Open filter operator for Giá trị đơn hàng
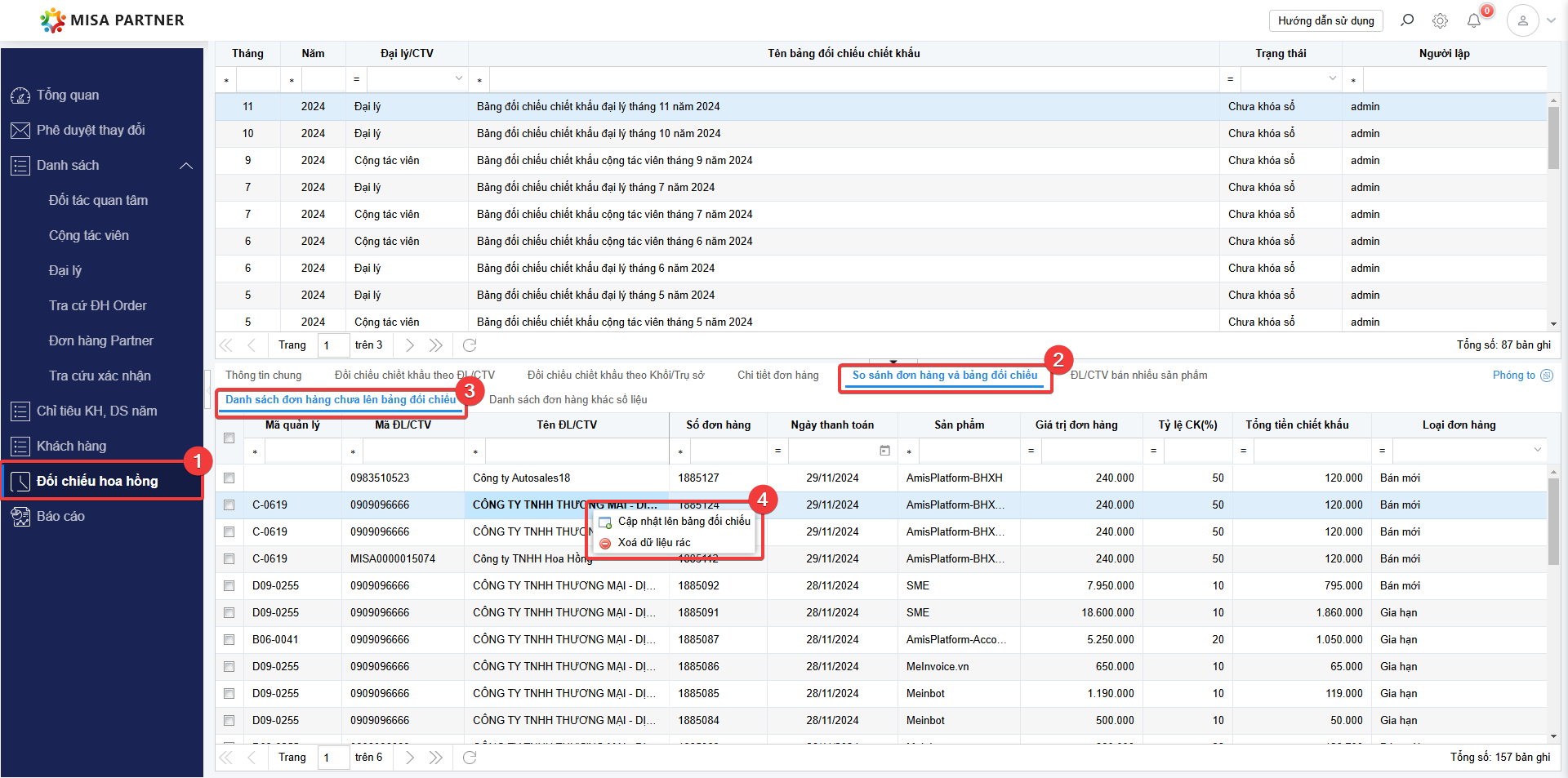The height and width of the screenshot is (778, 1568). click(1031, 451)
